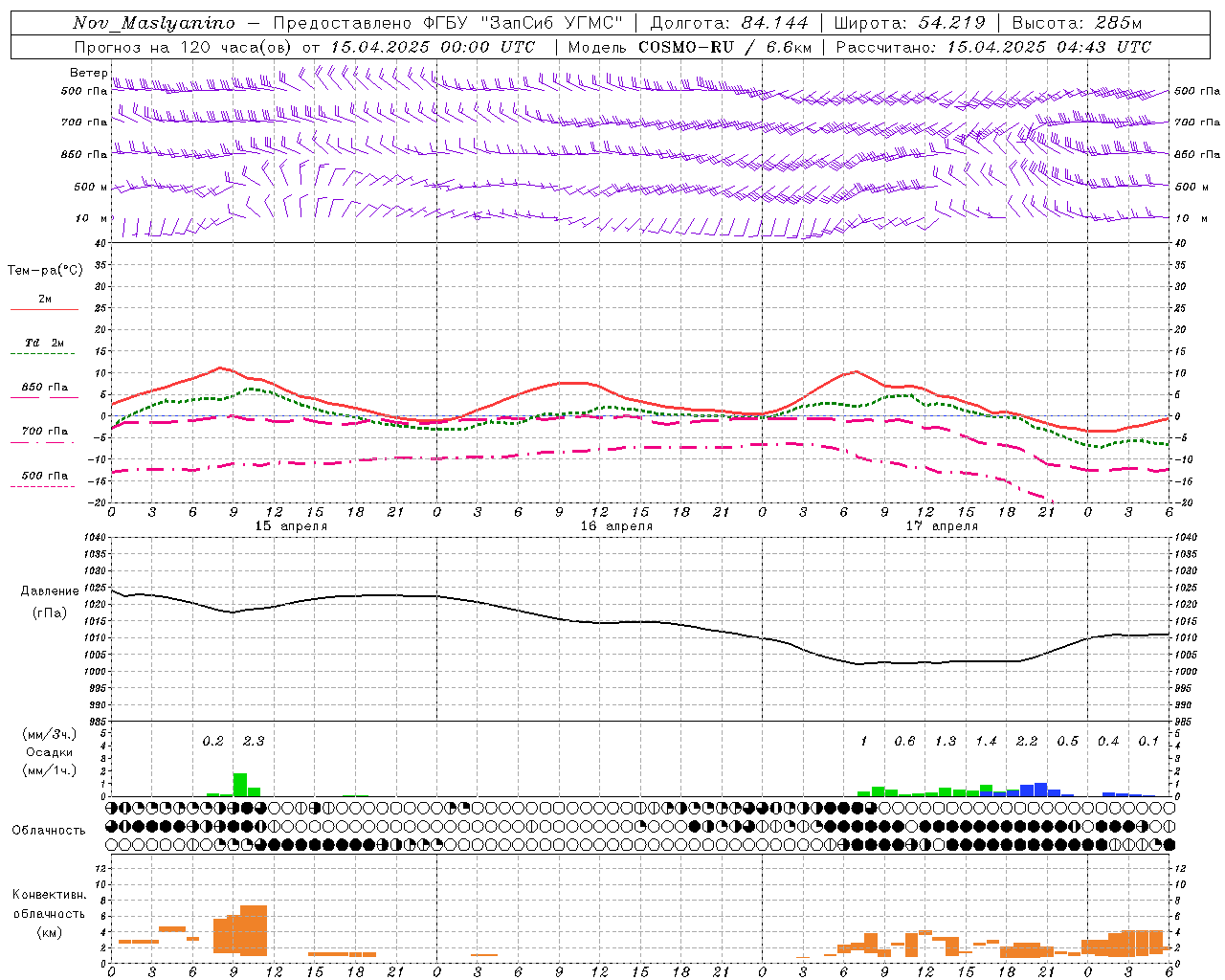
Task: Click the 0.2 precipitation total value
Action: click(212, 742)
